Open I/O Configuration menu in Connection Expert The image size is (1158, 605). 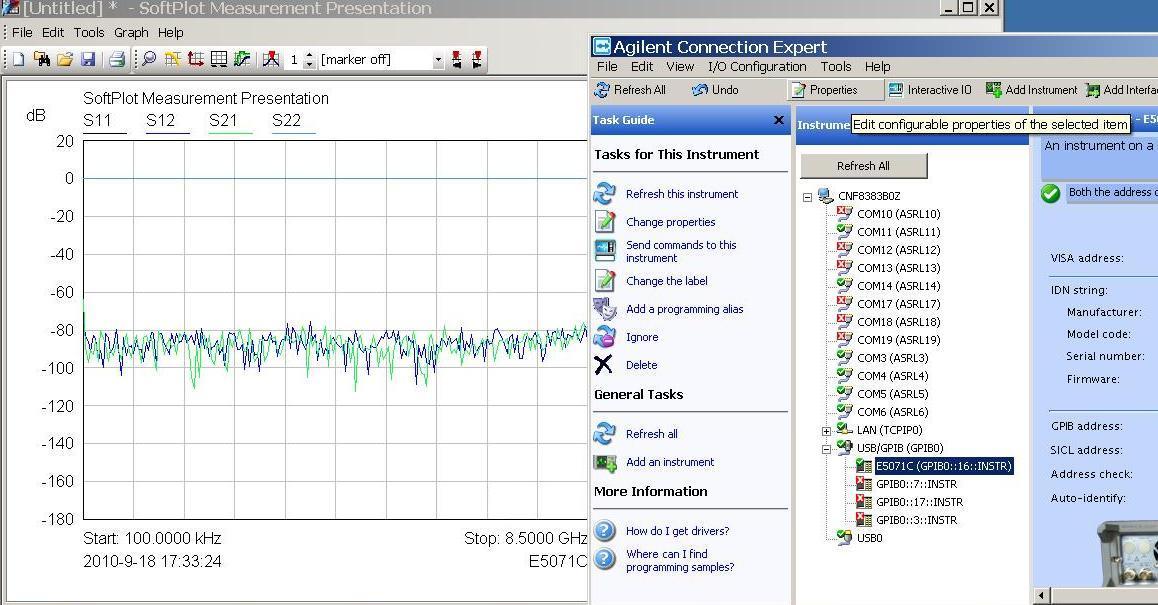(x=757, y=66)
